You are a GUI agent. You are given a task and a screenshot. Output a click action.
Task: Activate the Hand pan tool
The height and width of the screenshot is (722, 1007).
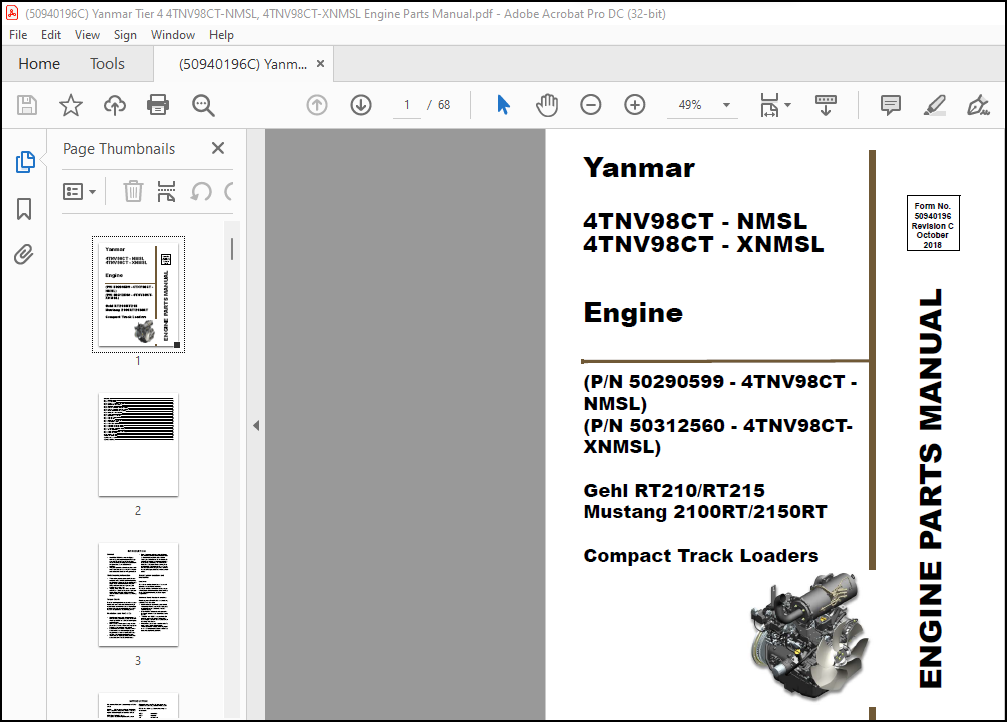tap(547, 105)
